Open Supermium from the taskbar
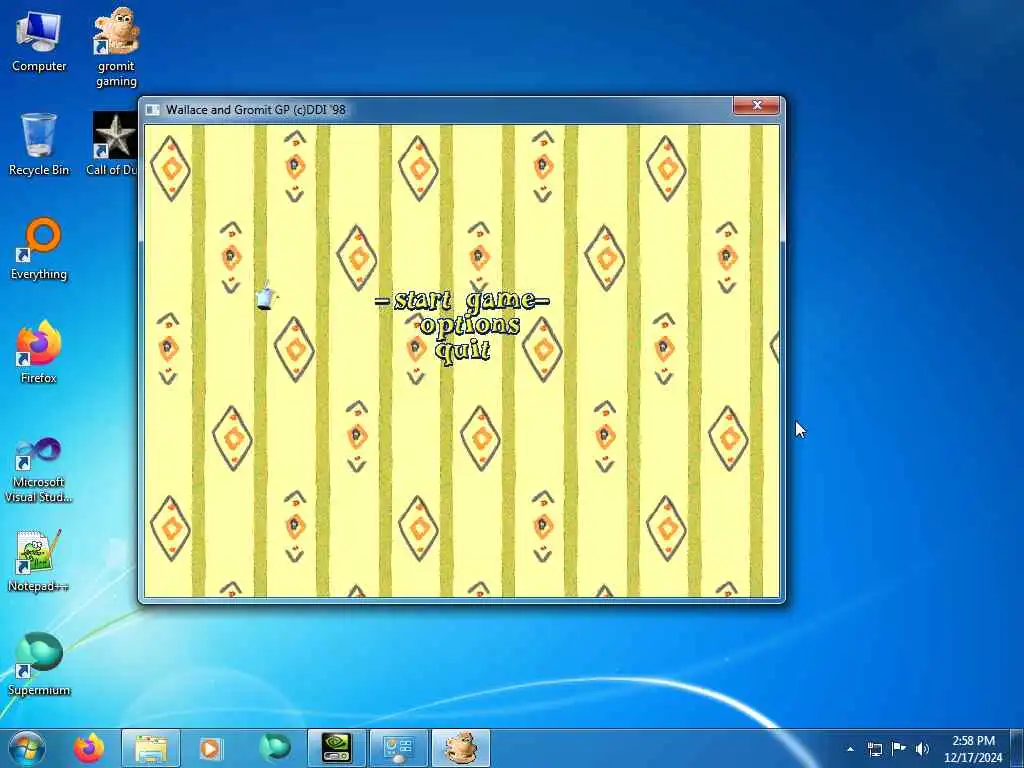 274,748
